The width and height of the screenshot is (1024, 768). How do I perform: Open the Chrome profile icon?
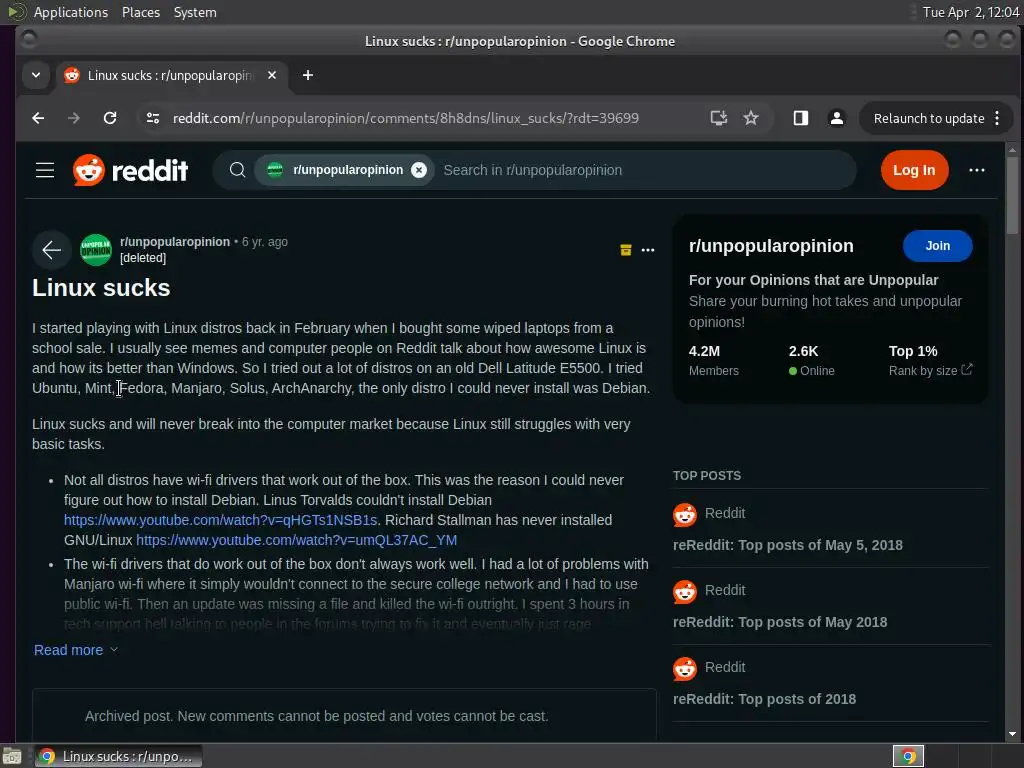click(837, 118)
